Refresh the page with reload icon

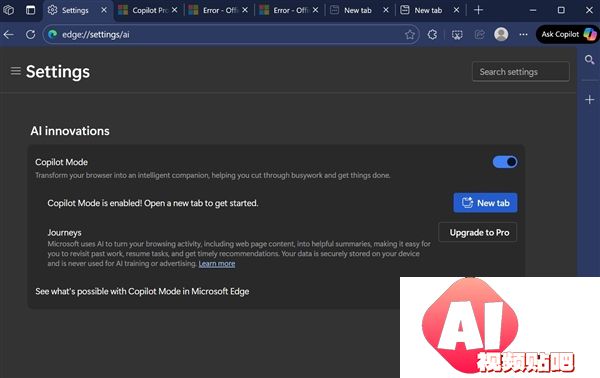[x=31, y=34]
